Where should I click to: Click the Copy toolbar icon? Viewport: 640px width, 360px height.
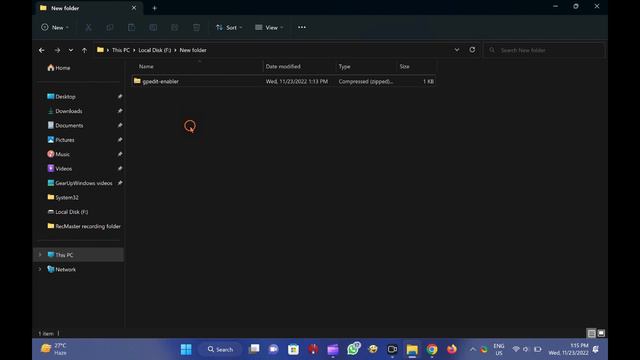click(x=110, y=27)
